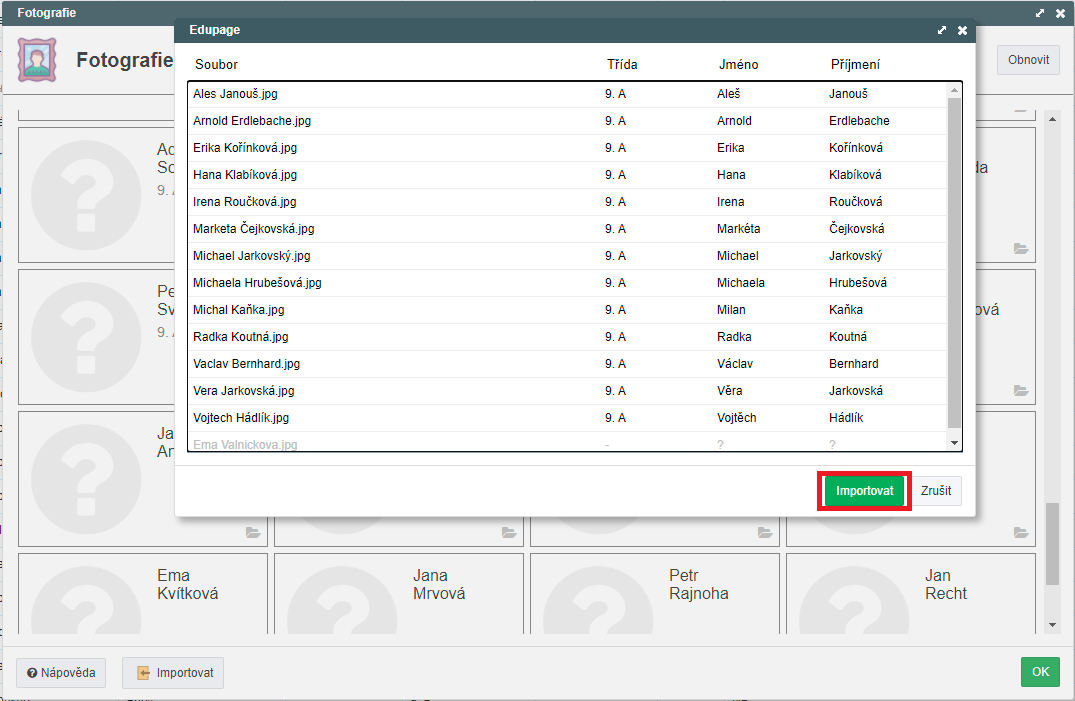This screenshot has width=1075, height=701.
Task: Close the Edupage dialog
Action: point(963,30)
